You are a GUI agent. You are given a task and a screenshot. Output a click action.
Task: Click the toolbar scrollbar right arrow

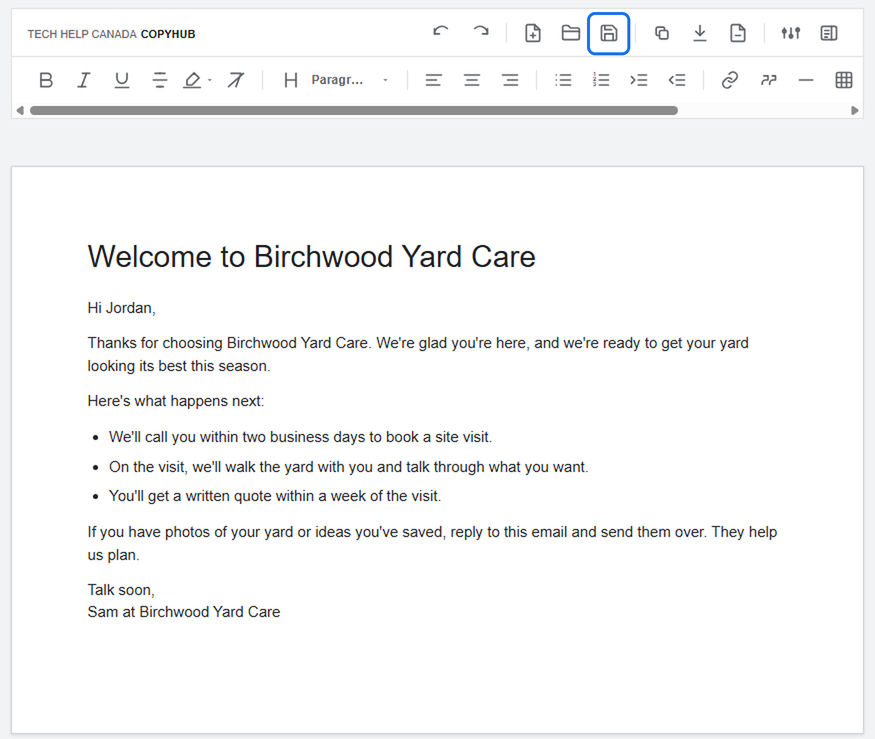(854, 111)
